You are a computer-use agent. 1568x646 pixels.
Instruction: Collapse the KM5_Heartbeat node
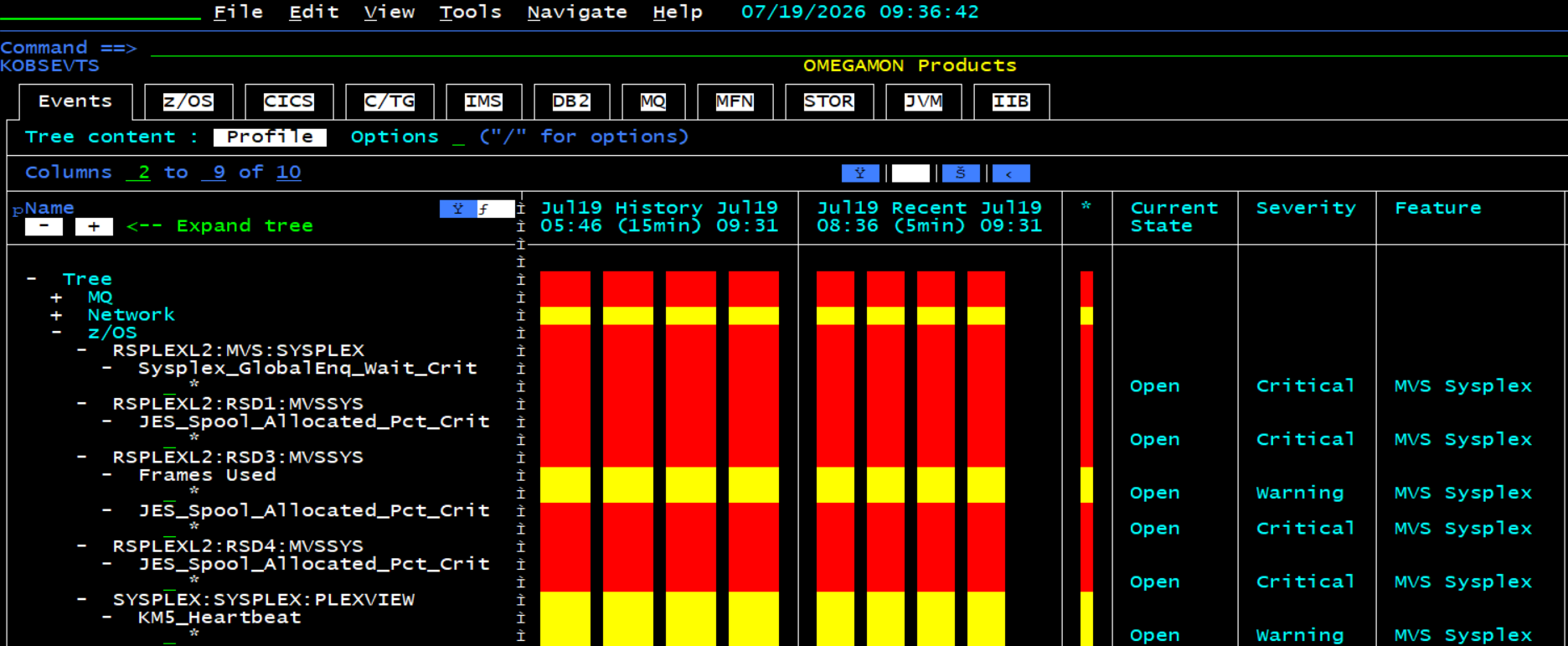click(106, 618)
